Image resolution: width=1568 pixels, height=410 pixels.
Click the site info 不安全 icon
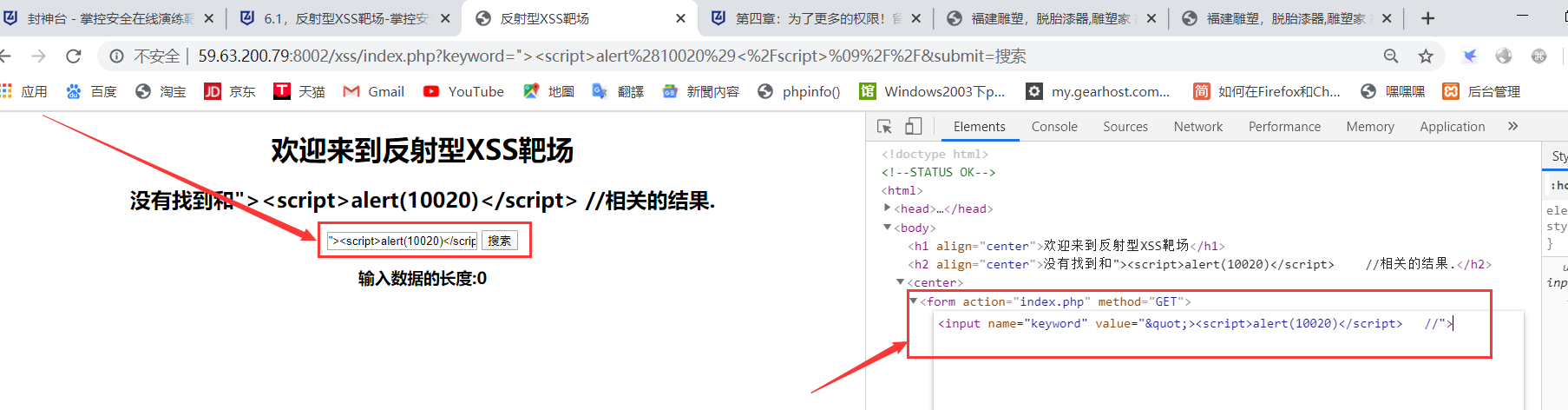click(x=116, y=56)
